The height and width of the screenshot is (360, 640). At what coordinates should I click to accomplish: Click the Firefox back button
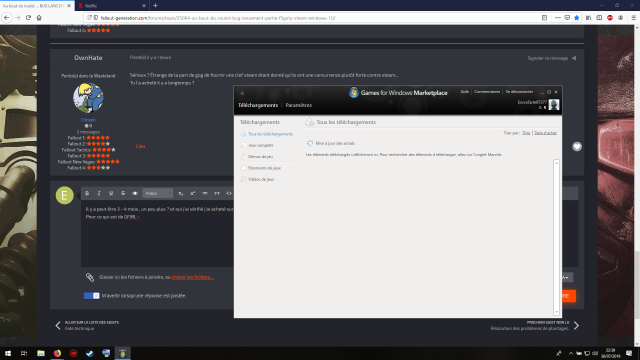(x=7, y=18)
